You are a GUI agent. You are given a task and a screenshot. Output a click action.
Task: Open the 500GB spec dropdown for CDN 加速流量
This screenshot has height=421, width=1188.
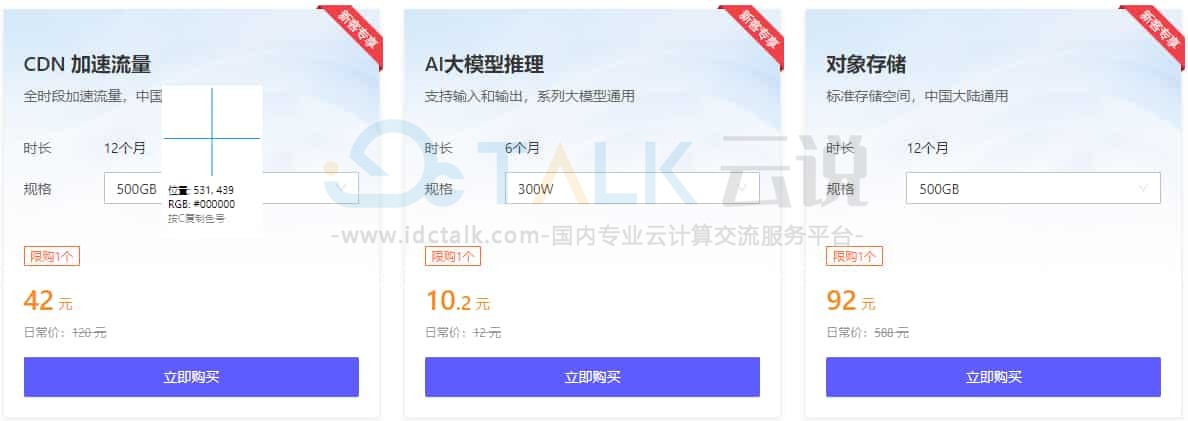point(231,189)
